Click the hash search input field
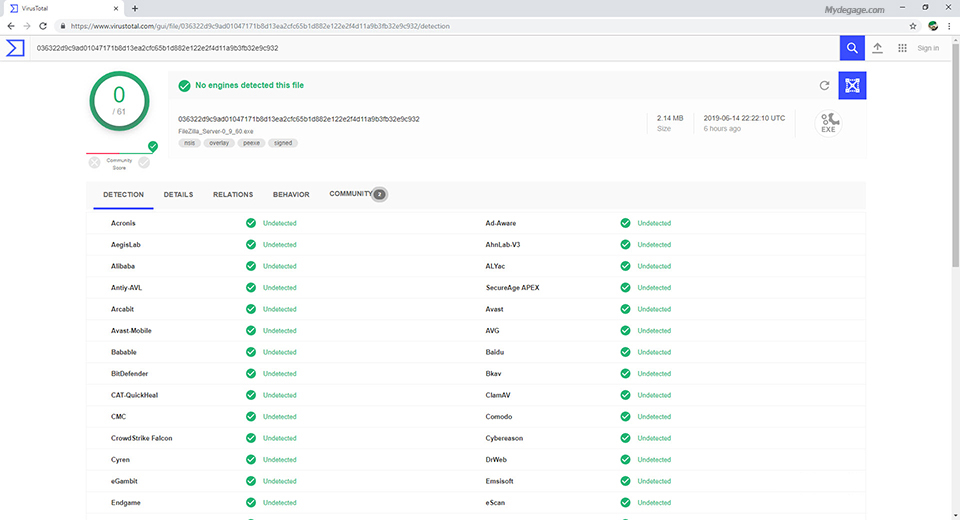 [435, 48]
